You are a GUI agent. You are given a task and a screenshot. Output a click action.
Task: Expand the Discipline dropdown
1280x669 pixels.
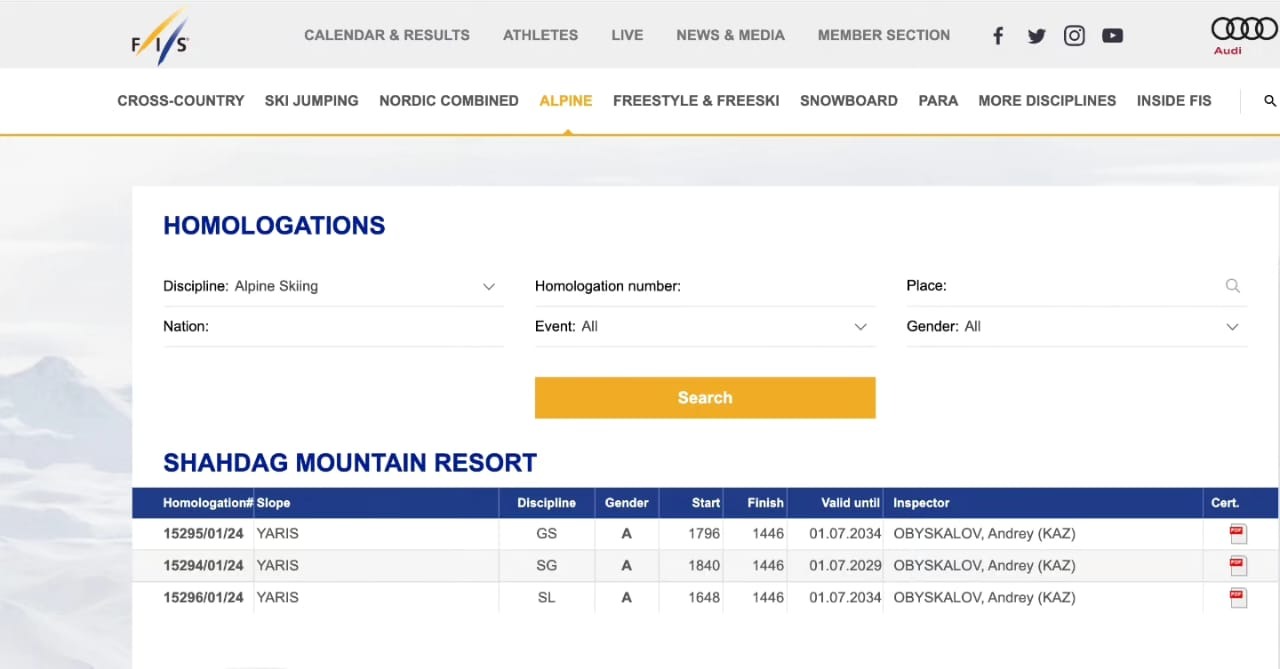pos(488,287)
